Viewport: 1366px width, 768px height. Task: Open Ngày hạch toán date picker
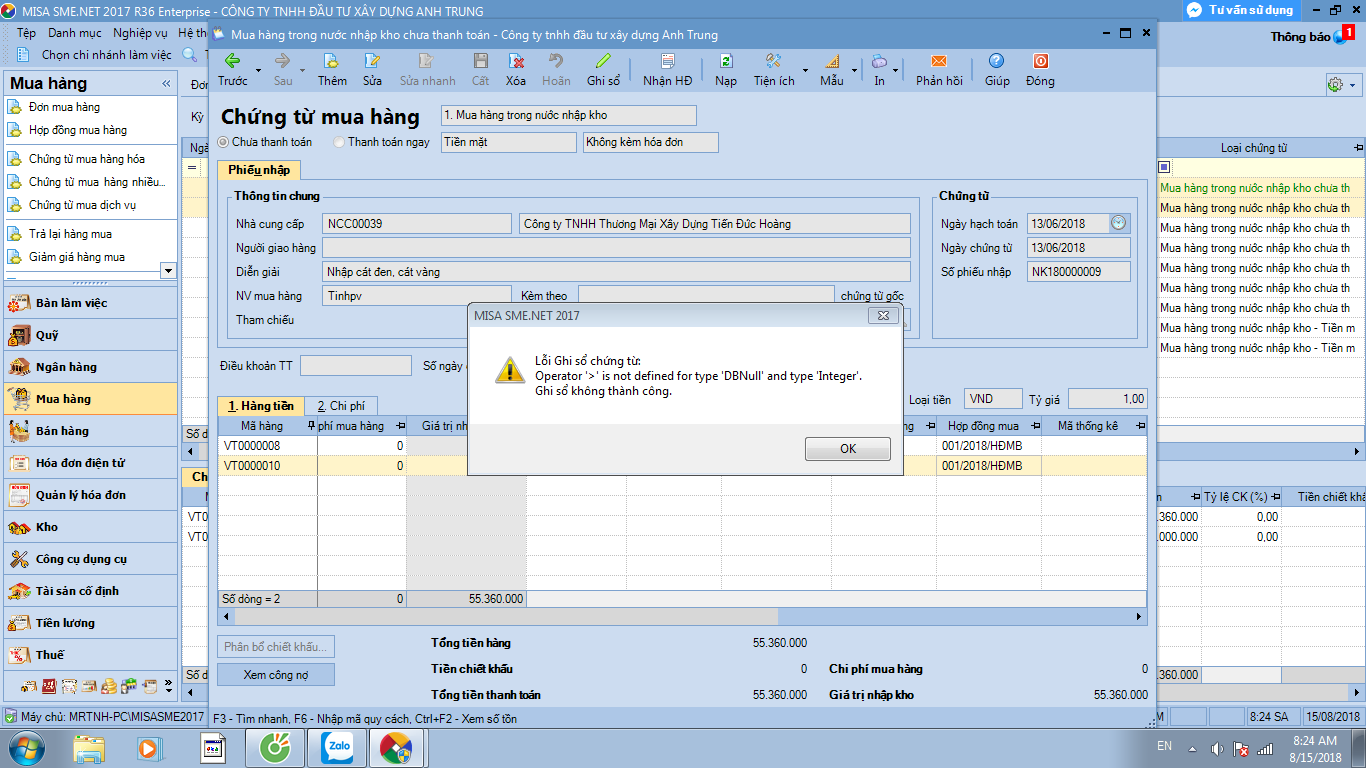(x=1118, y=223)
